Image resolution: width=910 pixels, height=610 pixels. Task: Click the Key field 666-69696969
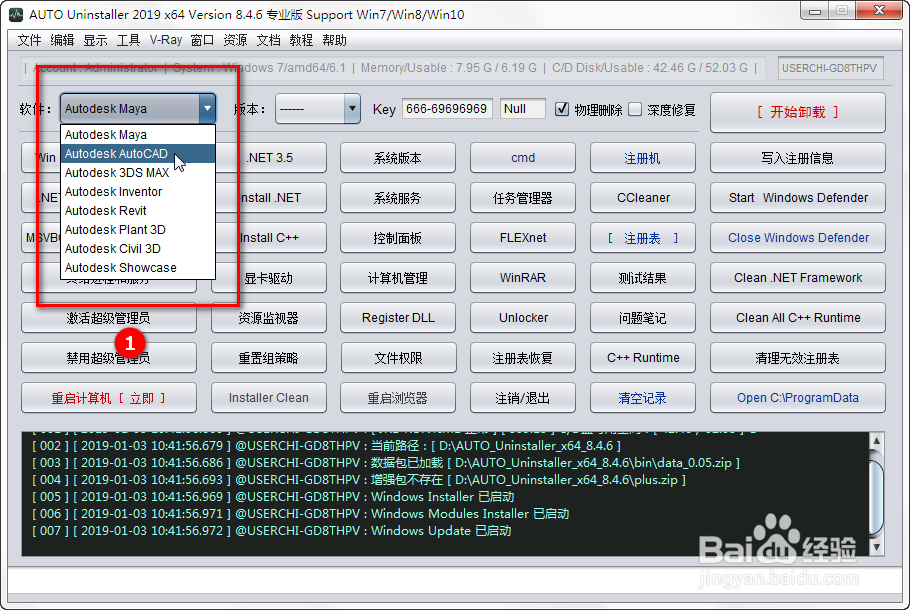click(x=447, y=109)
